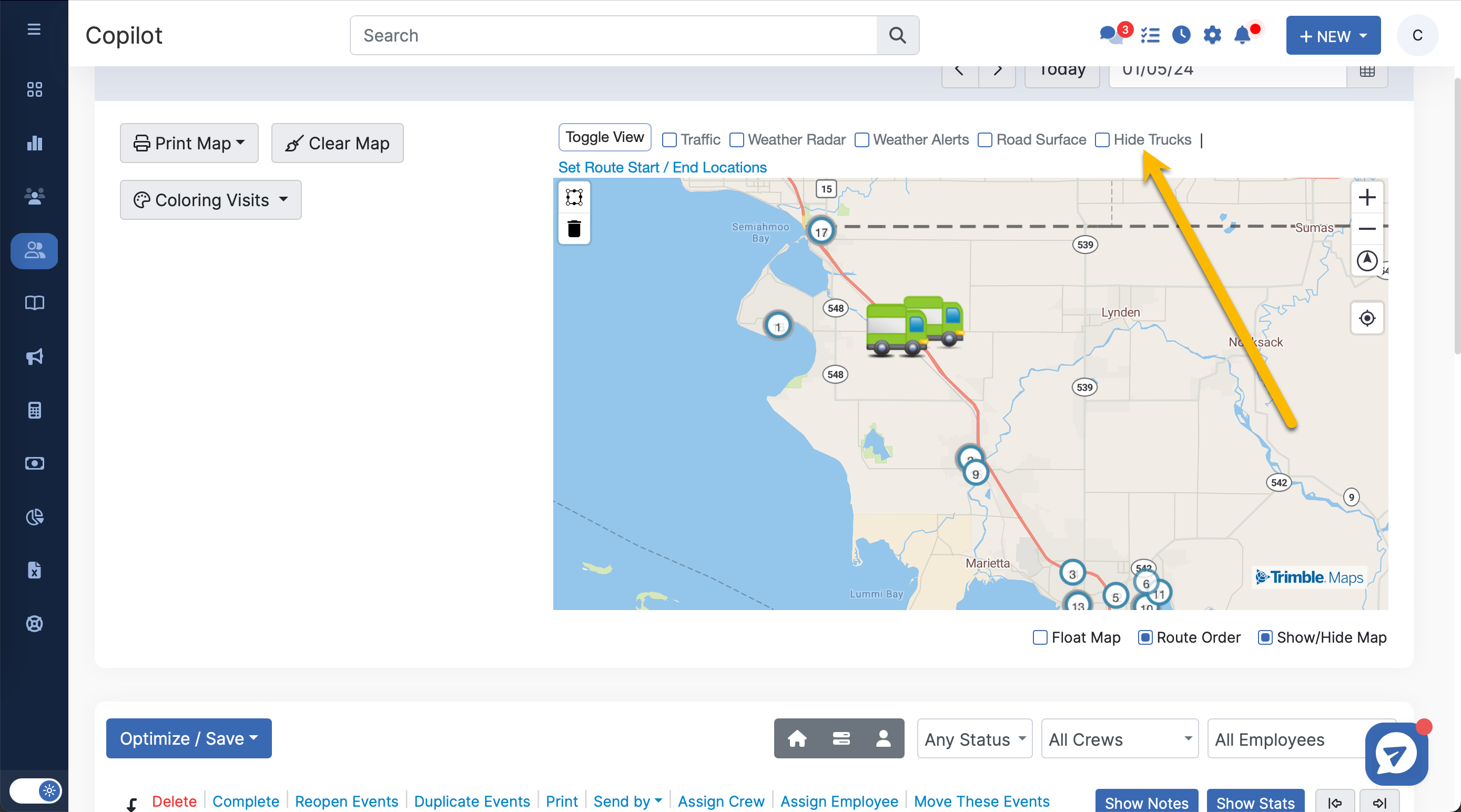Click the Duplicate Events link
The image size is (1461, 812).
point(472,801)
